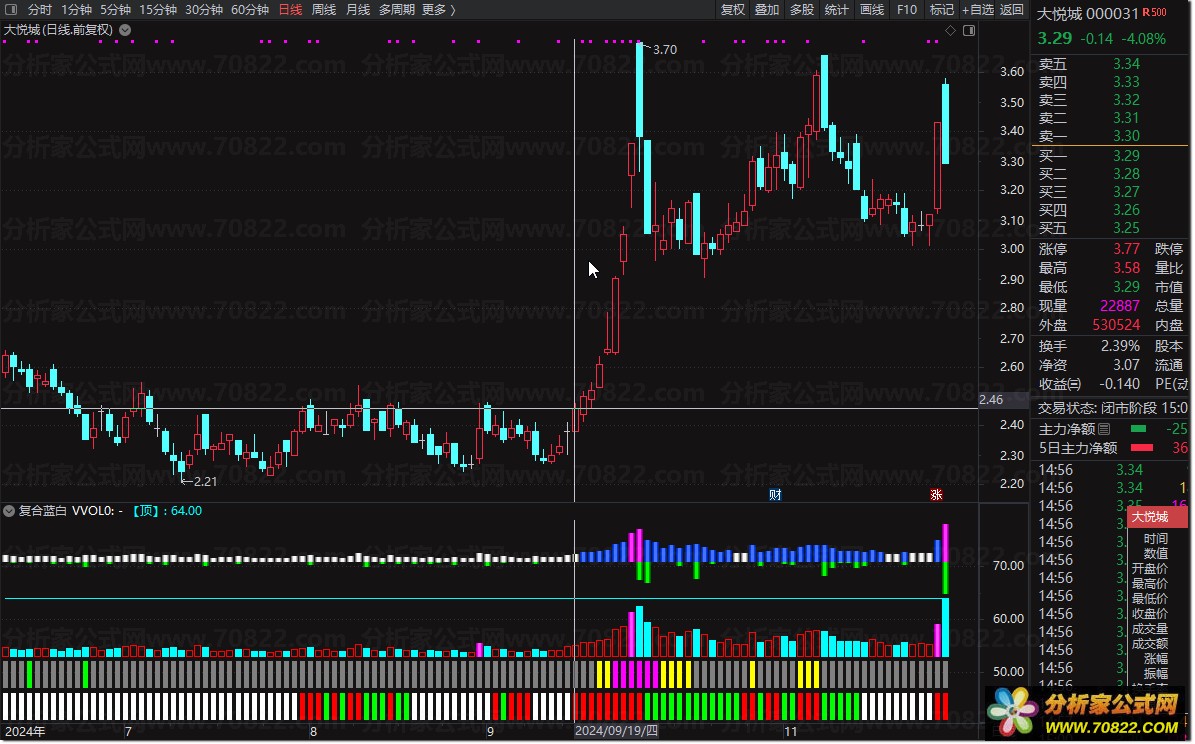Viewport: 1195px width, 744px height.
Task: Toggle the left sidebar panel icon
Action: (11, 9)
